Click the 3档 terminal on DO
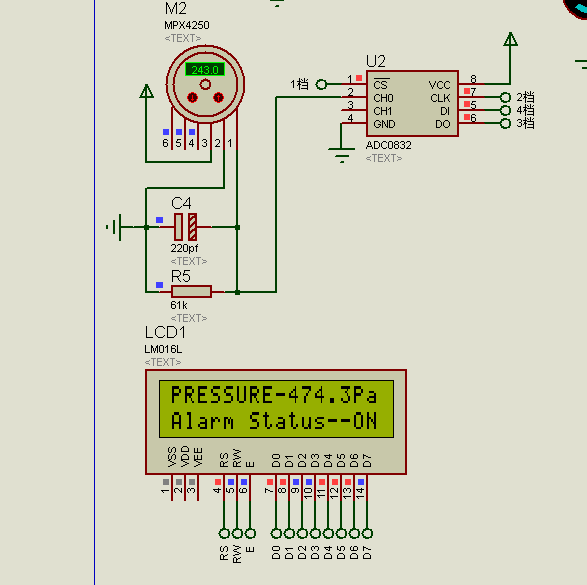 [505, 124]
